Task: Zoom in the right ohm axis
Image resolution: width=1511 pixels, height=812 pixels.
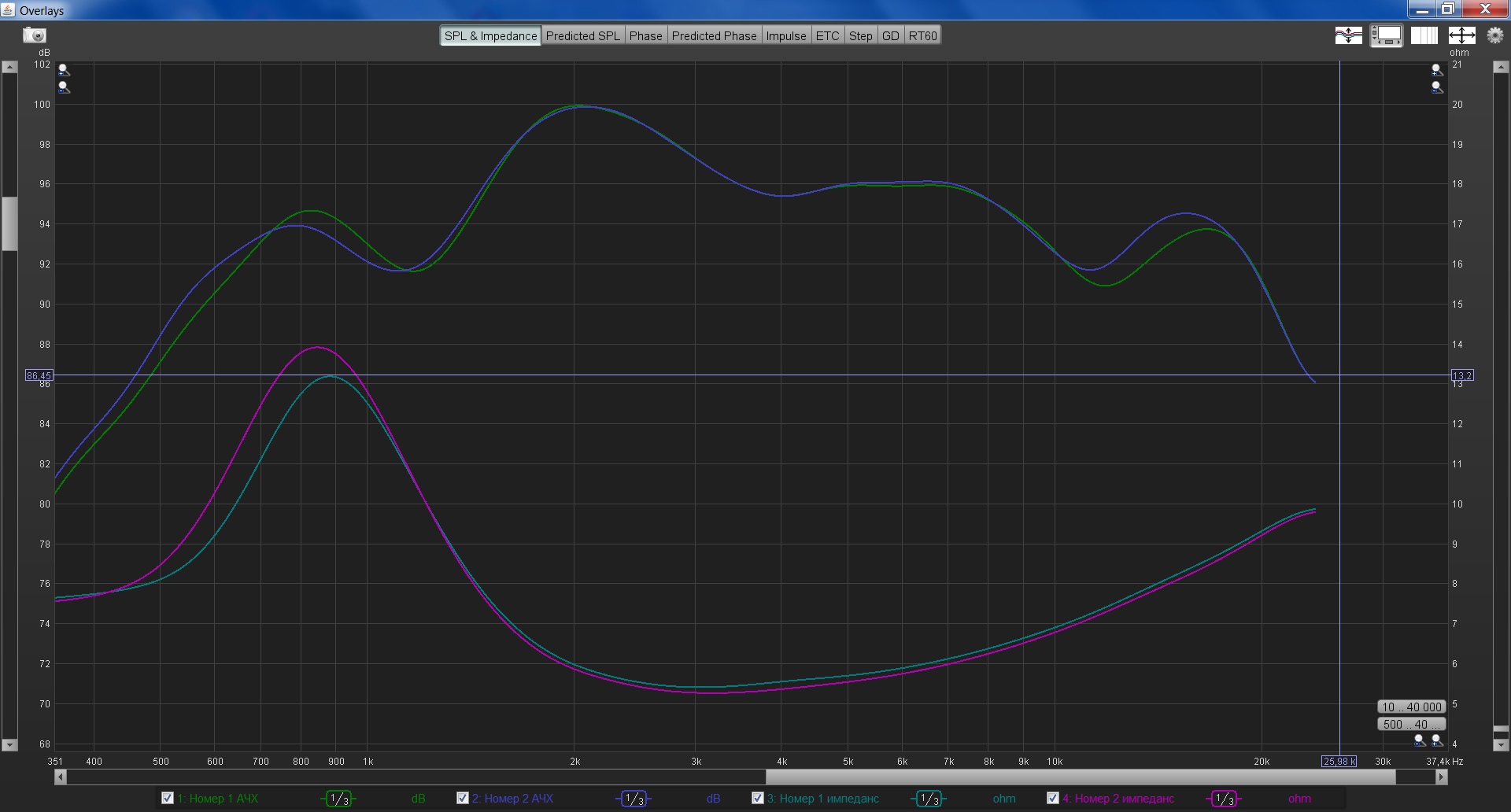Action: [x=1437, y=70]
